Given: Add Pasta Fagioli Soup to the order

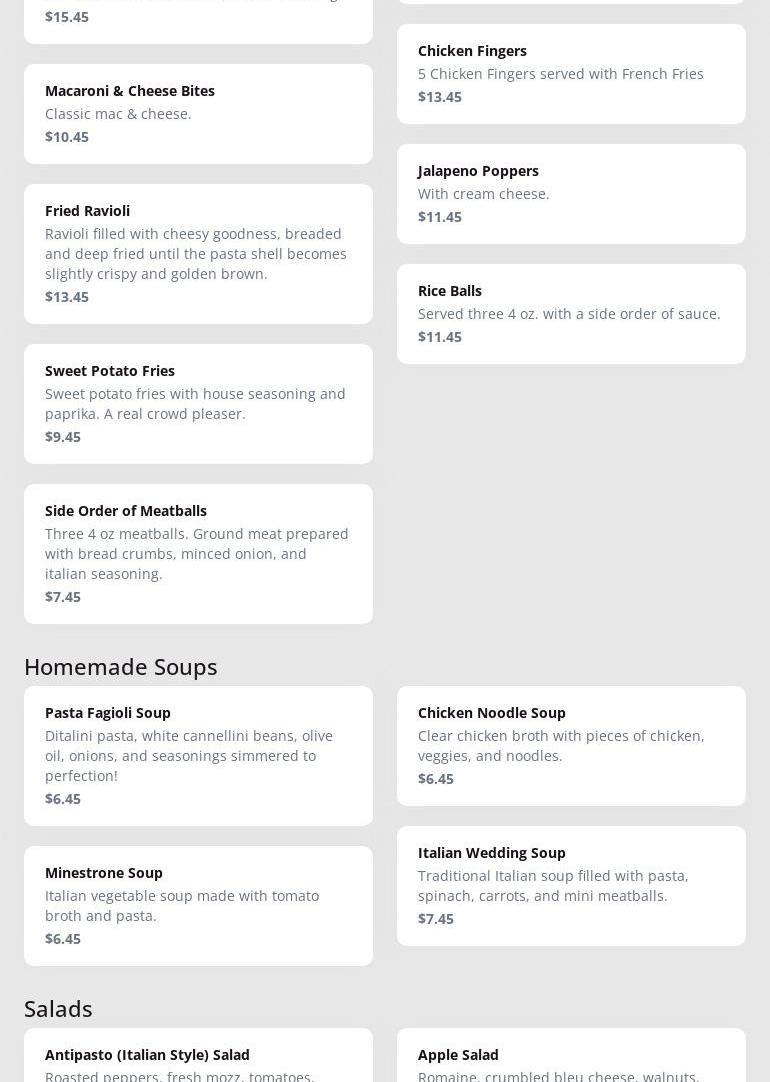Looking at the screenshot, I should click(198, 755).
